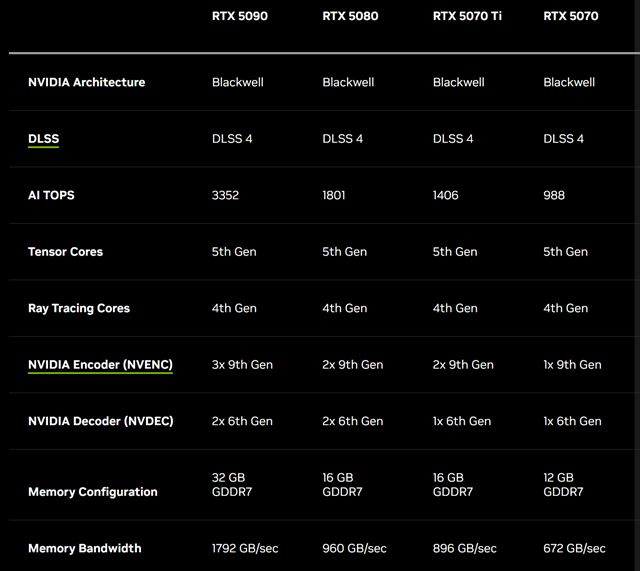
Task: Click RTX 5090's 5th Gen Tensor value
Action: [x=234, y=251]
